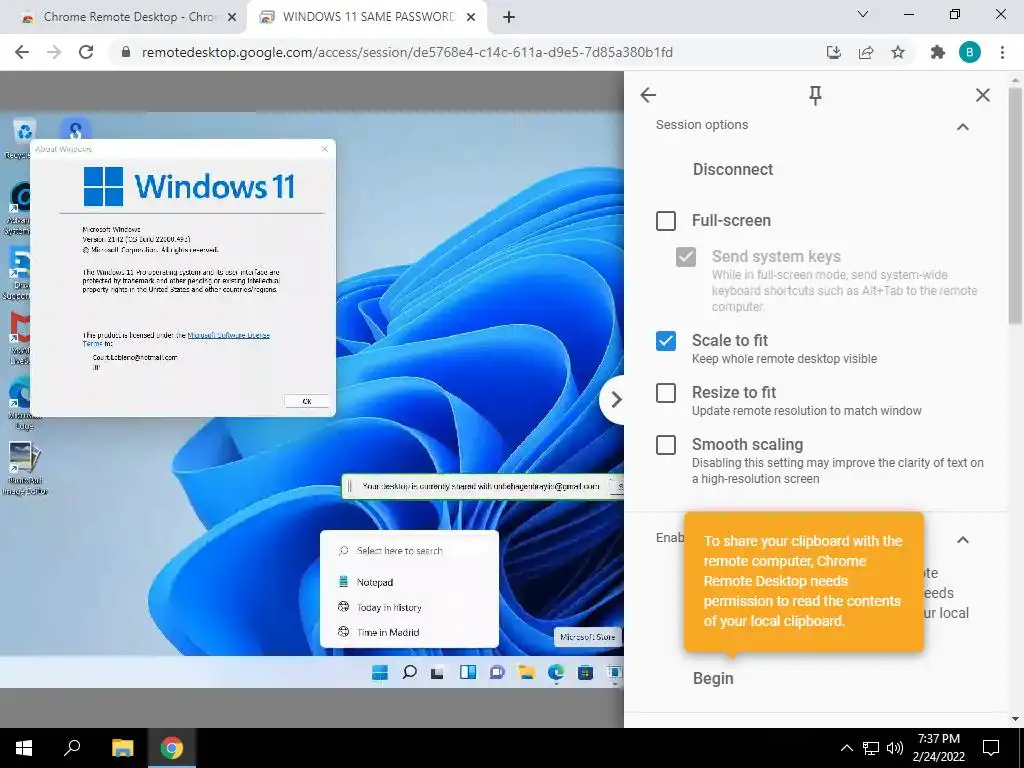The width and height of the screenshot is (1024, 768).
Task: Open the volume control tray icon
Action: (x=895, y=748)
